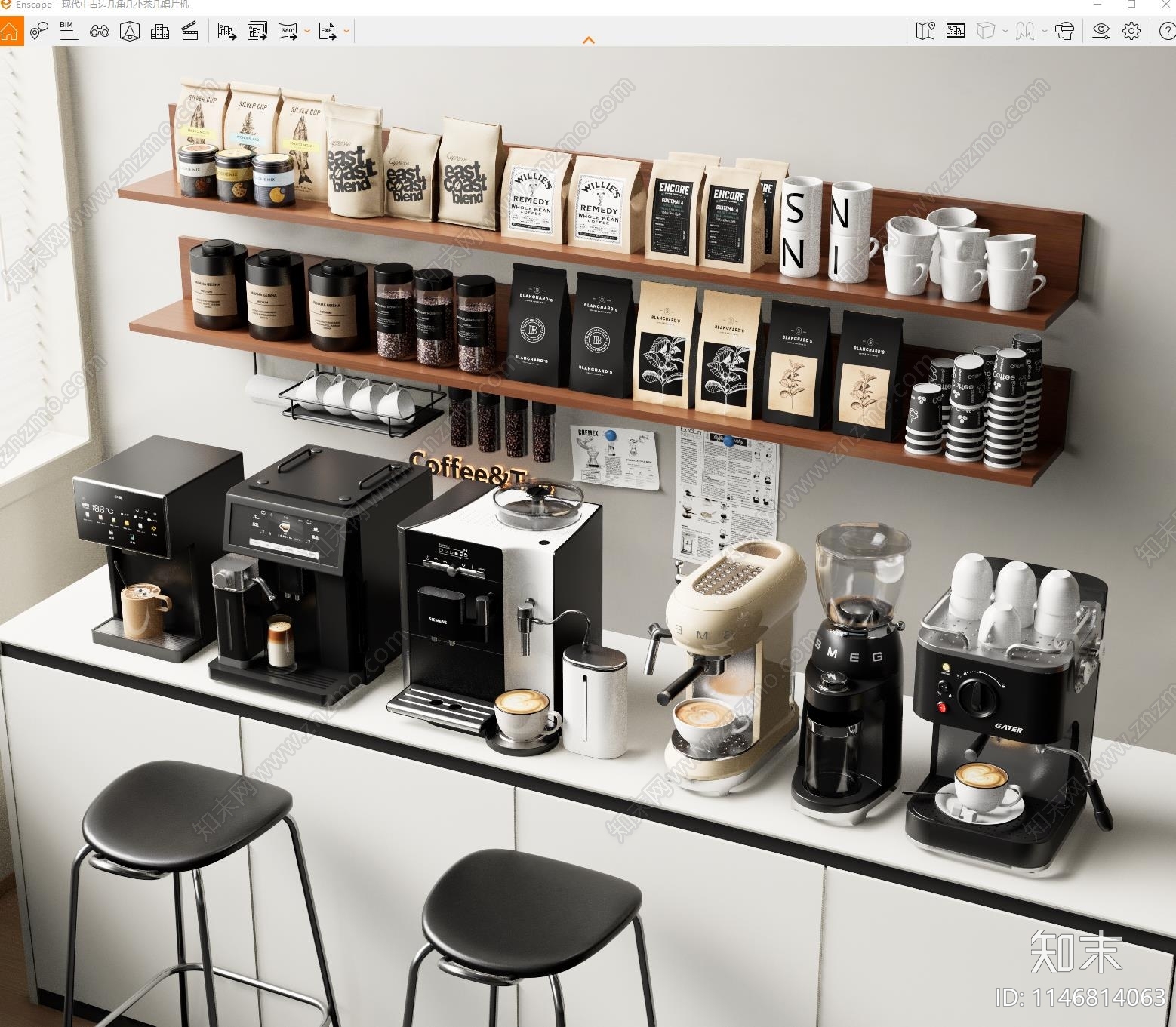Expand the 360° panorama export dropdown arrow
The width and height of the screenshot is (1176, 1027).
(308, 32)
